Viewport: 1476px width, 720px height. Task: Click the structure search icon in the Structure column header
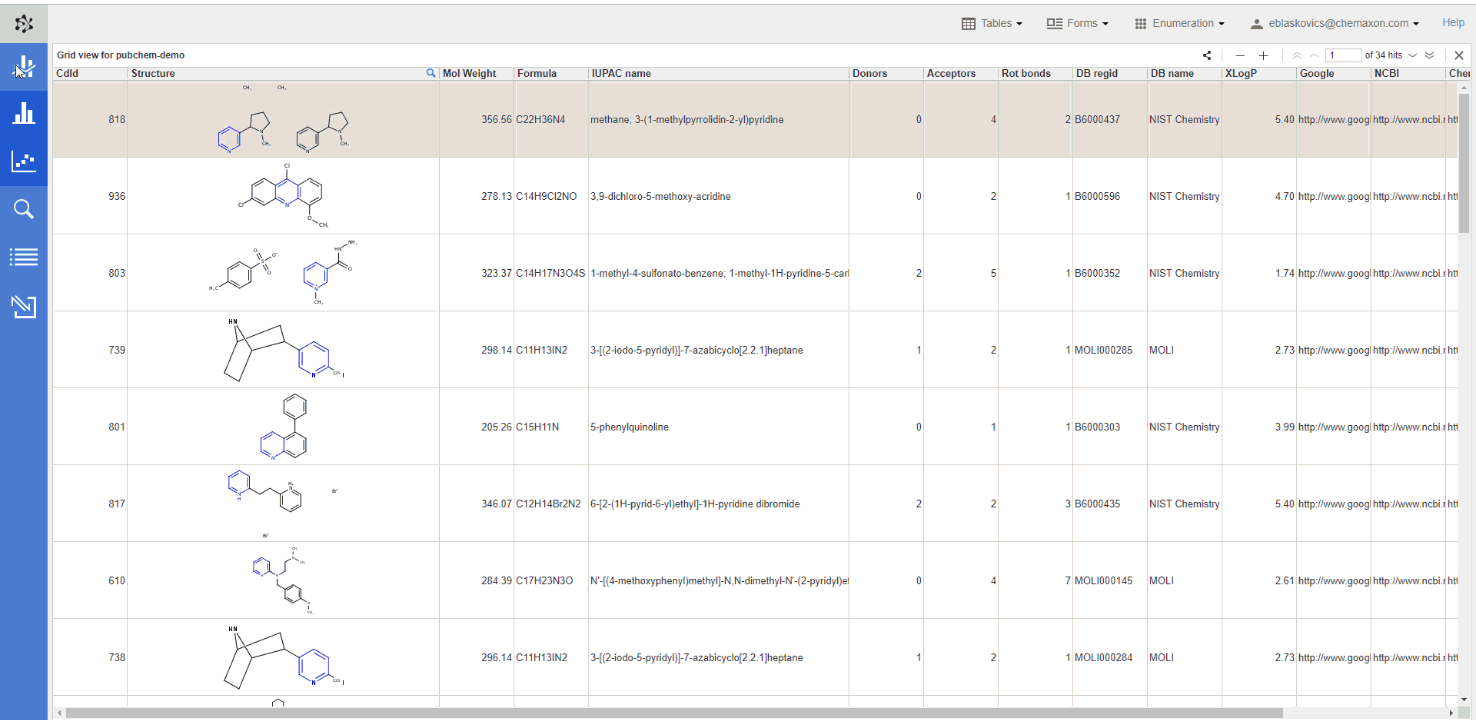(431, 73)
